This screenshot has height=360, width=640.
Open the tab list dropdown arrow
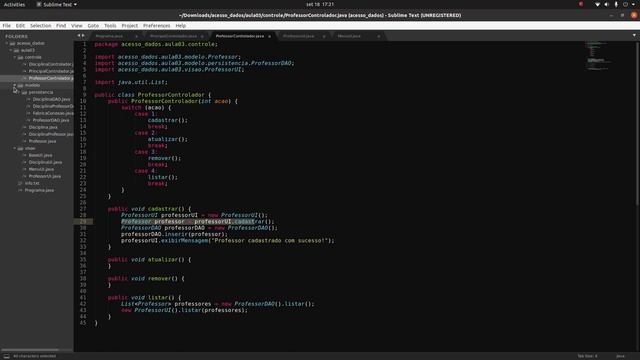coord(634,36)
